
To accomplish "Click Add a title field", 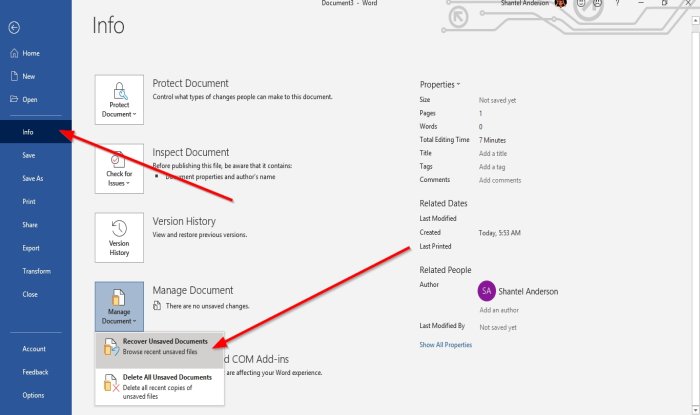I will tap(493, 154).
